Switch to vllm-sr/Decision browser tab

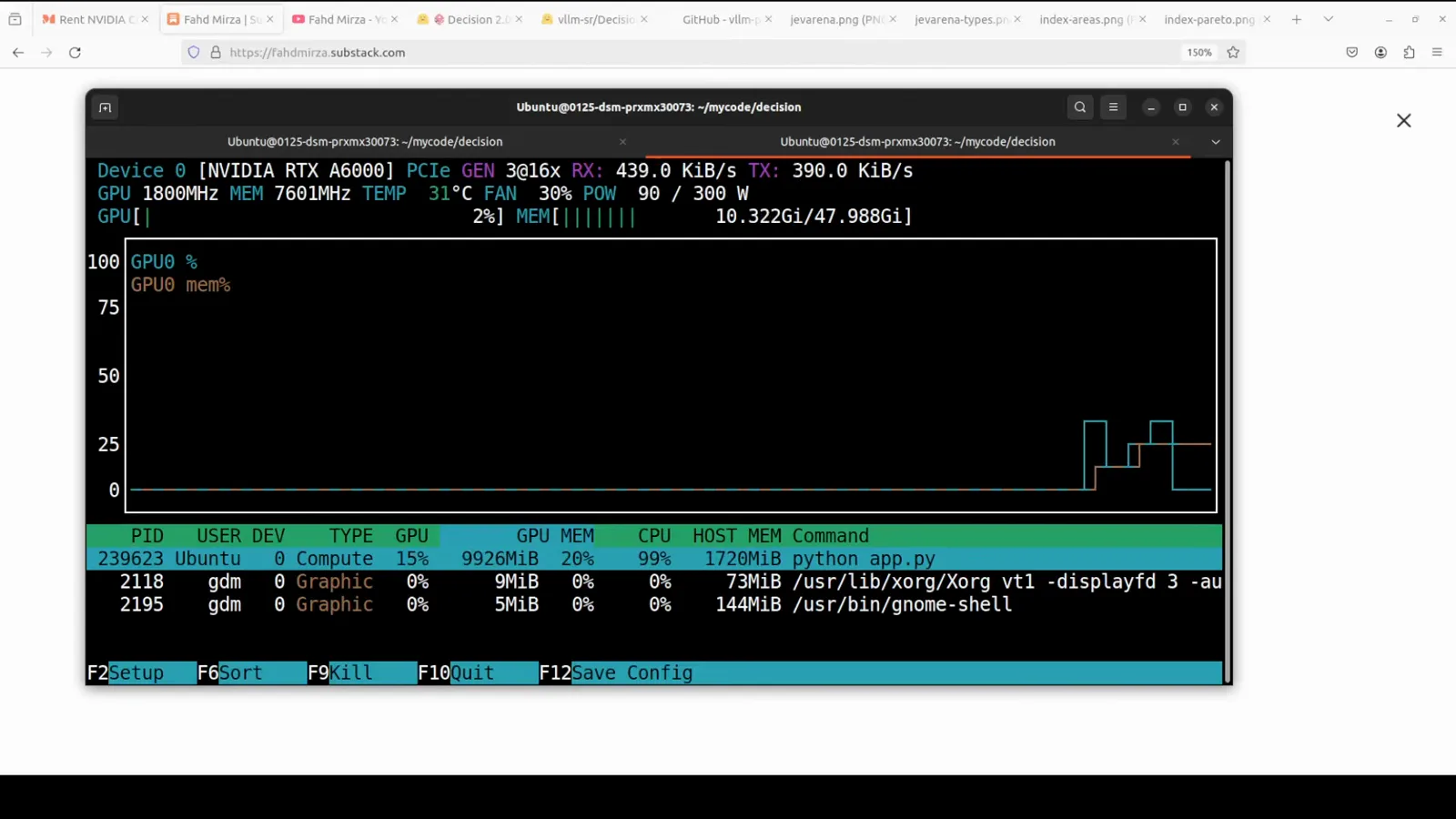[596, 19]
